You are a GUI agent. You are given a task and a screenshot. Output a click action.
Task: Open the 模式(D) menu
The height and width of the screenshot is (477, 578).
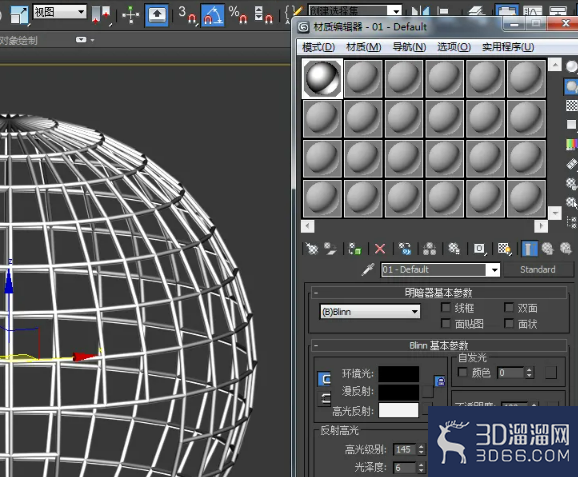click(x=318, y=47)
